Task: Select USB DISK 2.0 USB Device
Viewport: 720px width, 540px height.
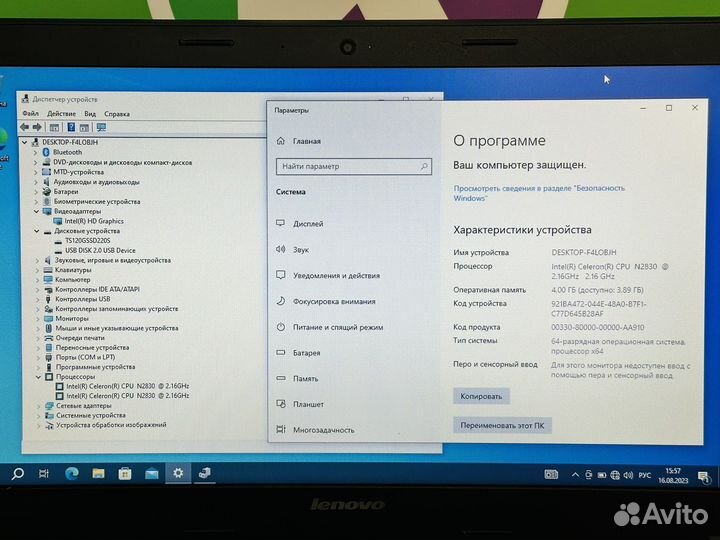Action: (x=100, y=251)
